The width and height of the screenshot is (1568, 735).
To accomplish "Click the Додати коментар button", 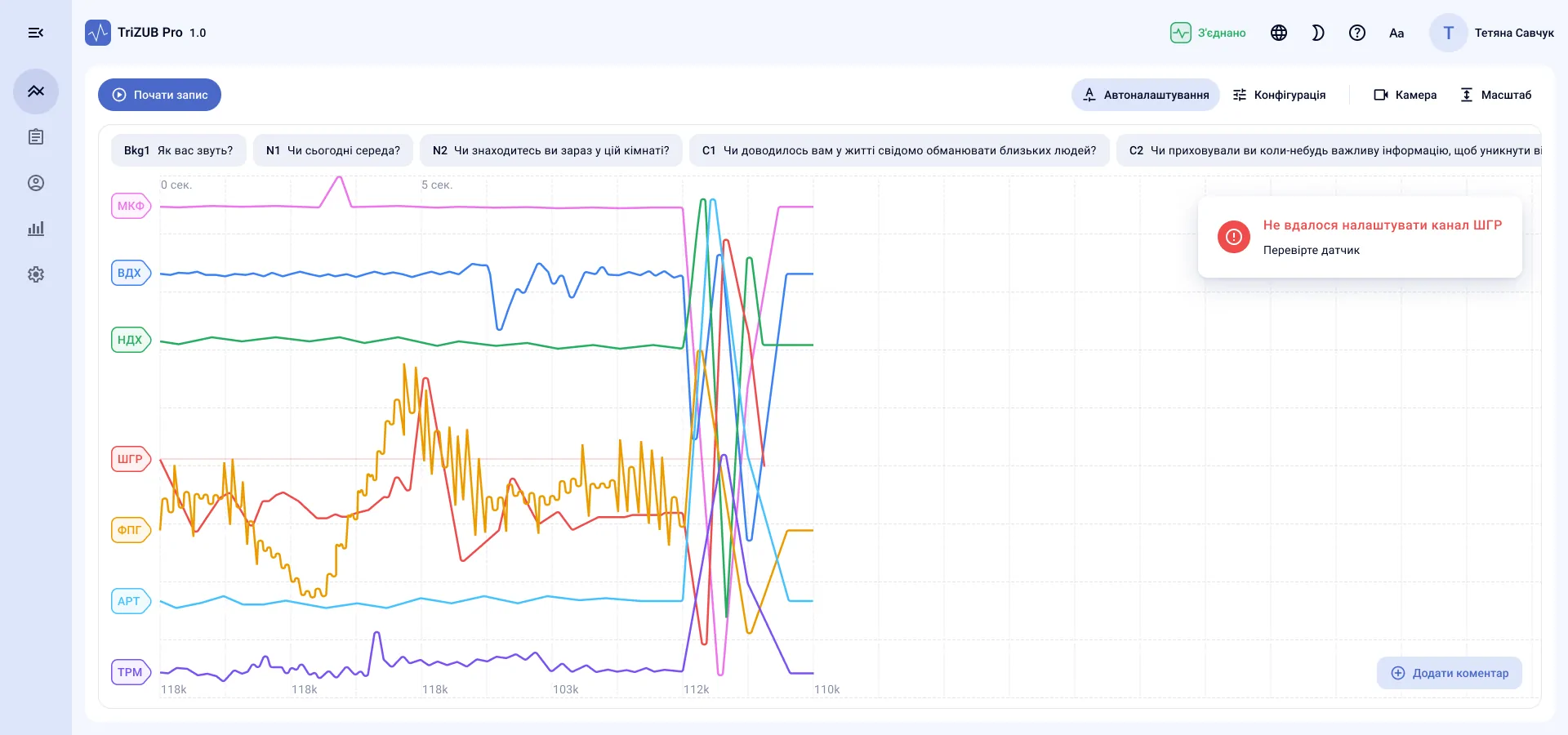I will [1450, 673].
